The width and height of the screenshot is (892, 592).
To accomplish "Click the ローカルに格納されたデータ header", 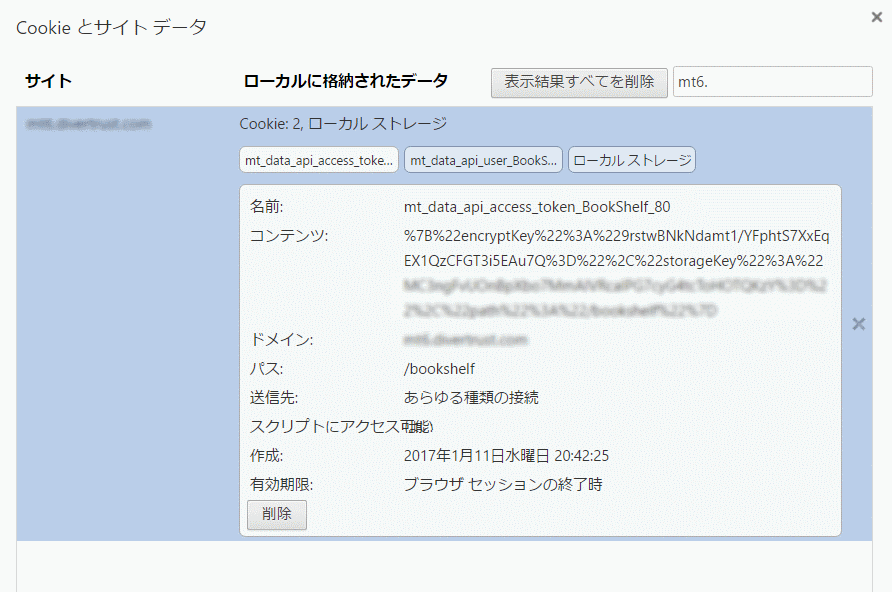I will [345, 81].
